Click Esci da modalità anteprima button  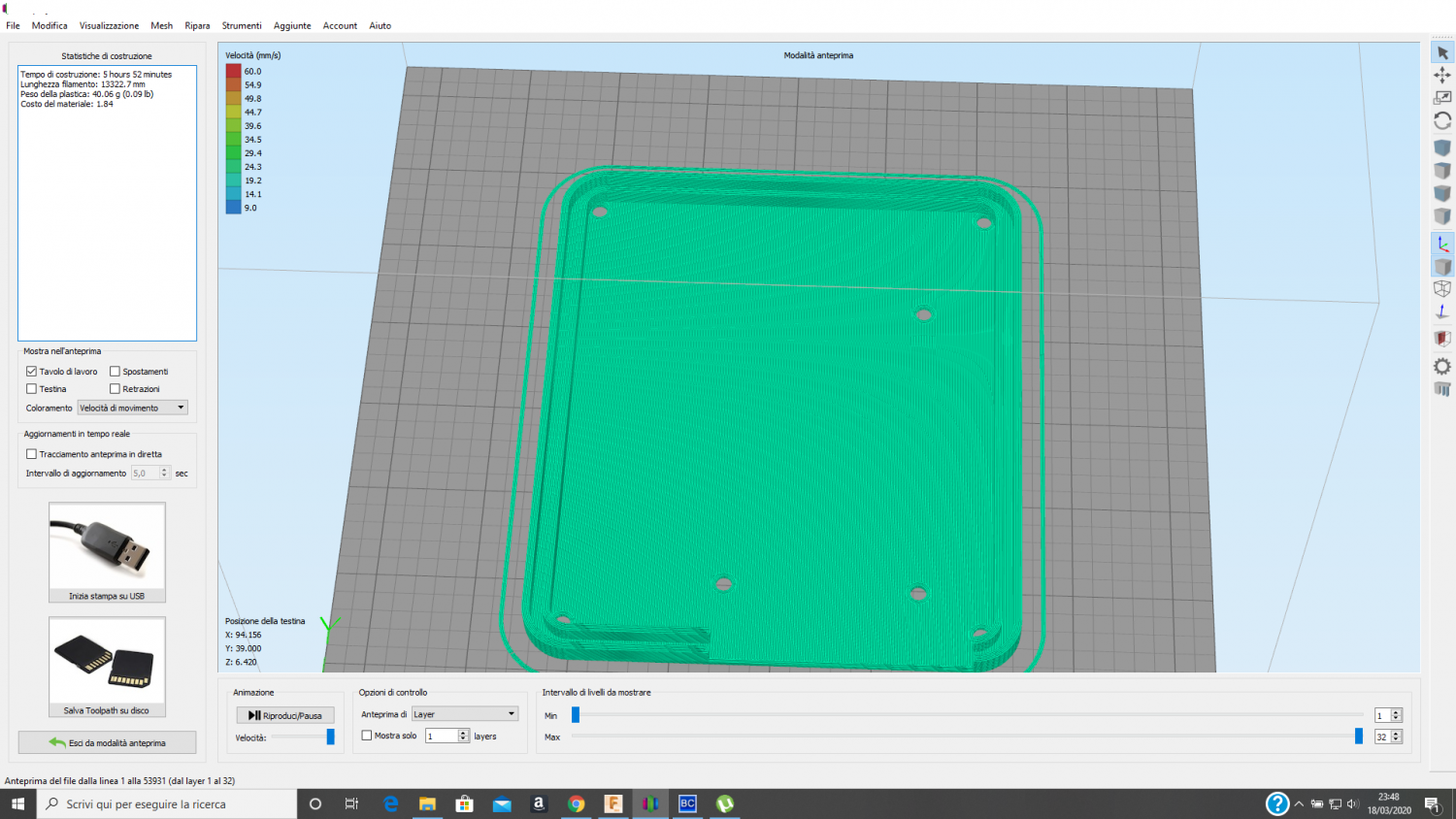coord(107,743)
